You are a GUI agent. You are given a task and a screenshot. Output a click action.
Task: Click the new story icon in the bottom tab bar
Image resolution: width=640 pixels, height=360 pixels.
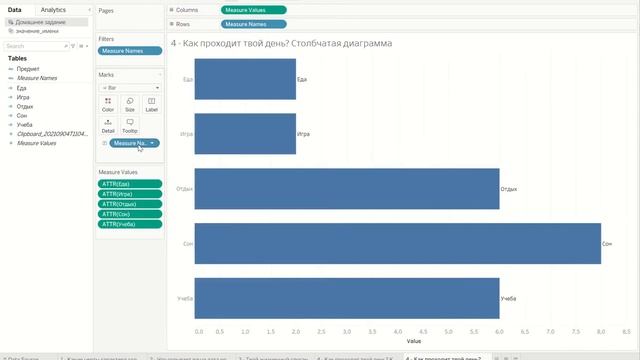pos(516,358)
